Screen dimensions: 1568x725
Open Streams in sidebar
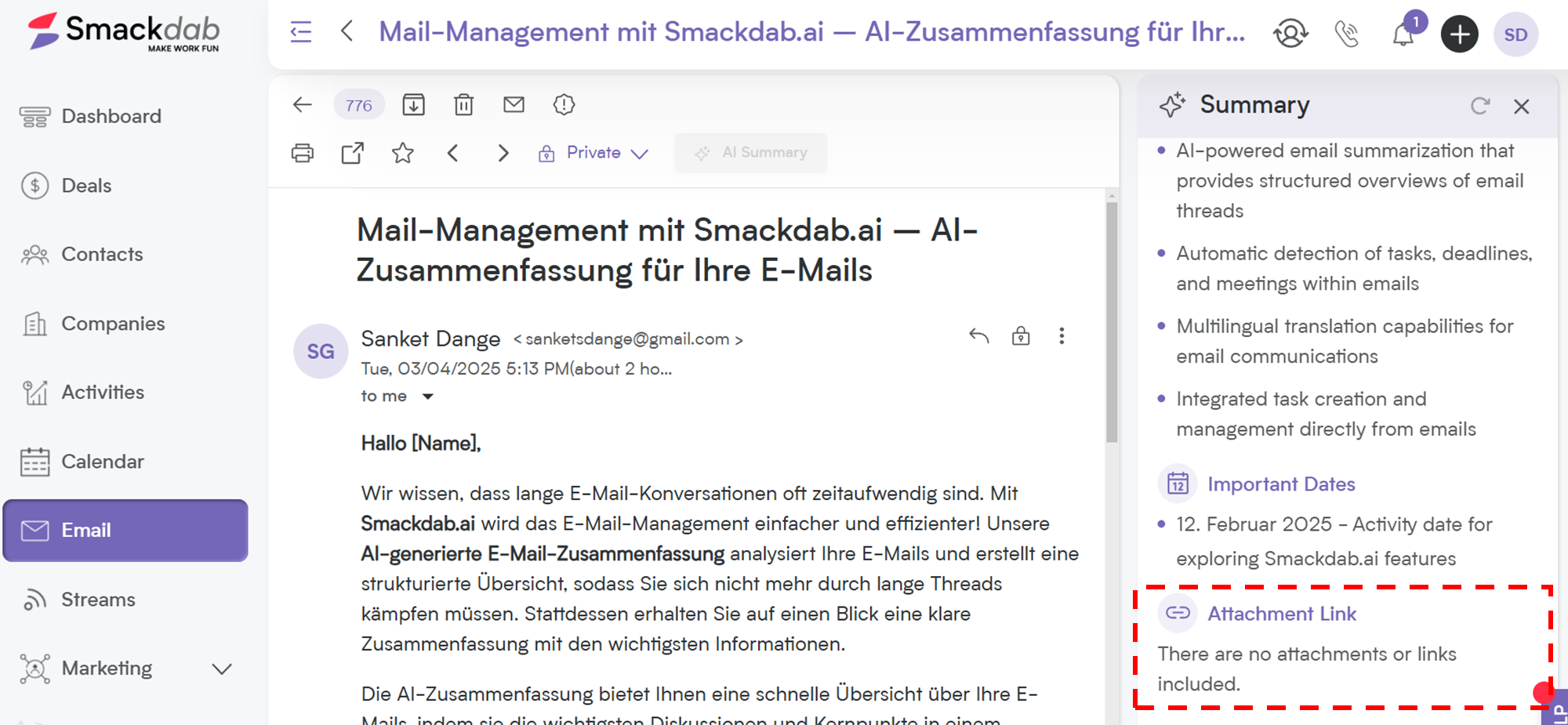[98, 600]
